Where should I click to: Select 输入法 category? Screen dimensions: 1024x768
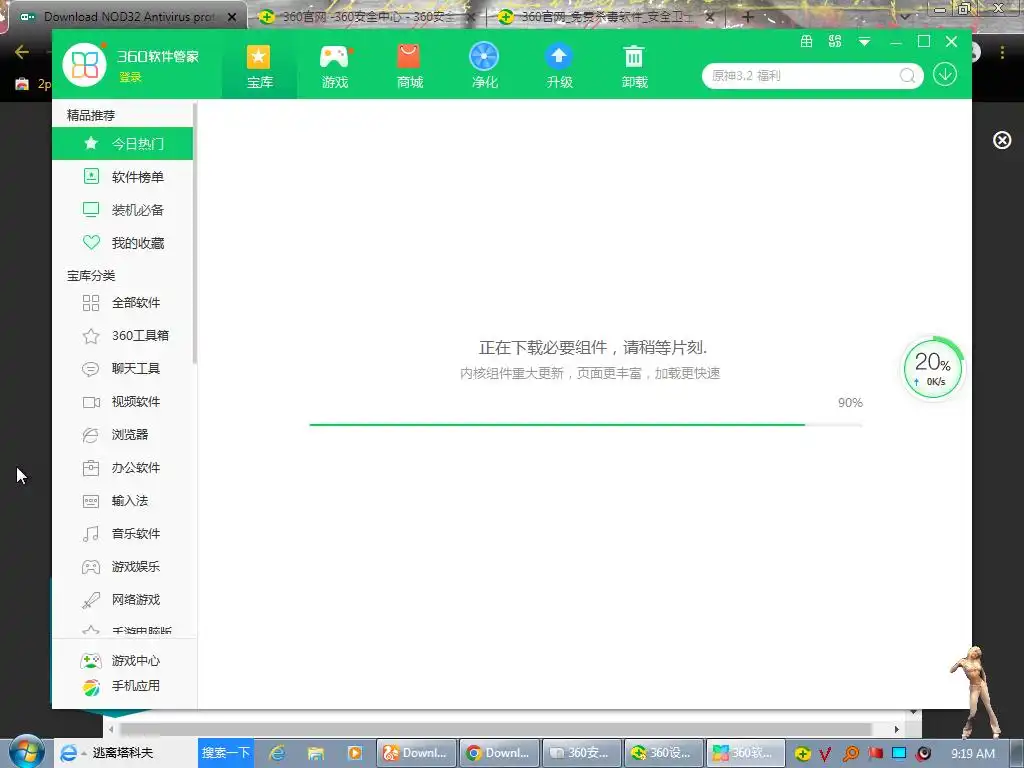point(123,501)
